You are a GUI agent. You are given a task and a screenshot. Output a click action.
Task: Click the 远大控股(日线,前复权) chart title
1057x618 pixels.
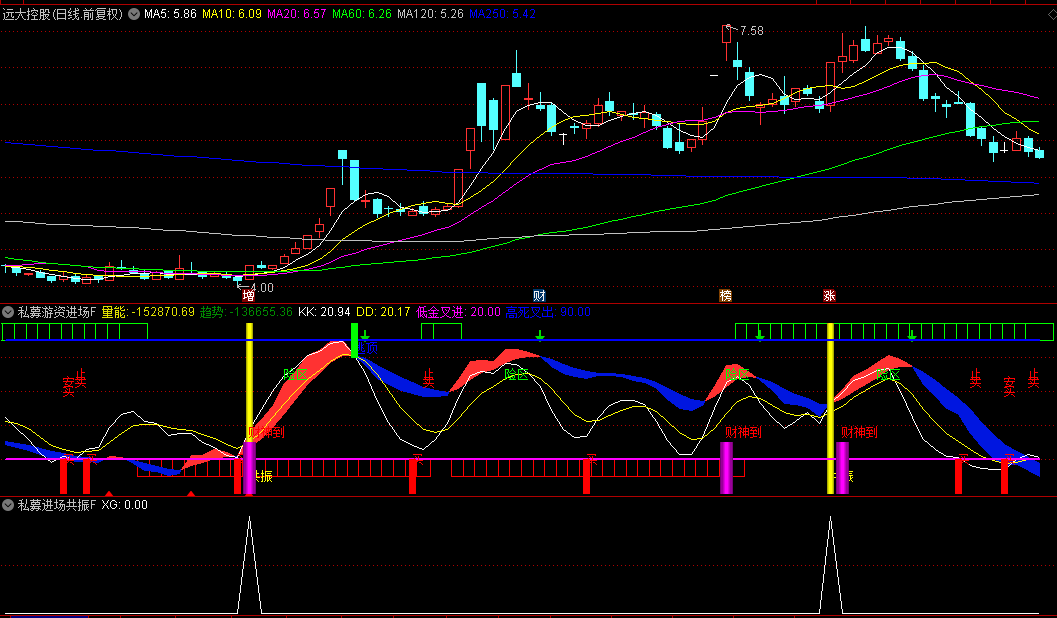(63, 15)
